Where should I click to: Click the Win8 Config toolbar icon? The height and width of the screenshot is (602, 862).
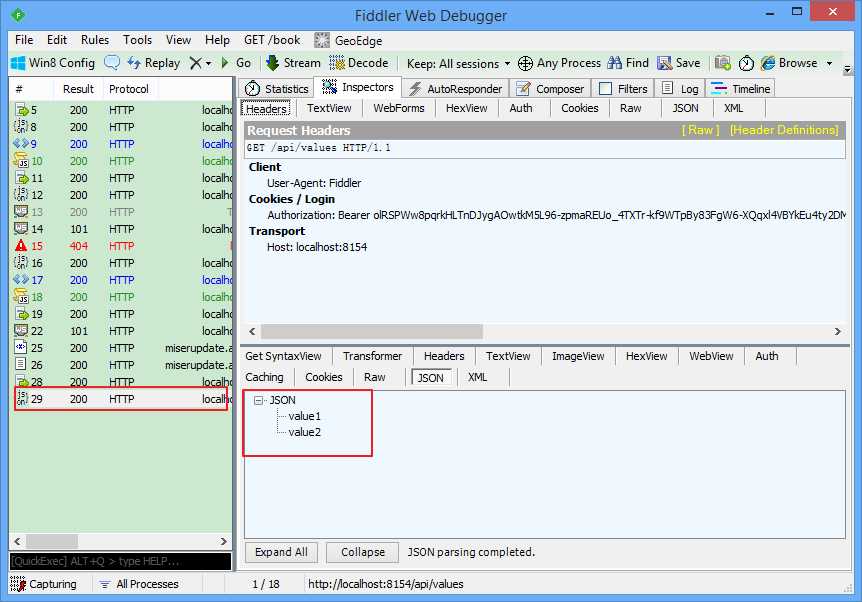click(18, 63)
